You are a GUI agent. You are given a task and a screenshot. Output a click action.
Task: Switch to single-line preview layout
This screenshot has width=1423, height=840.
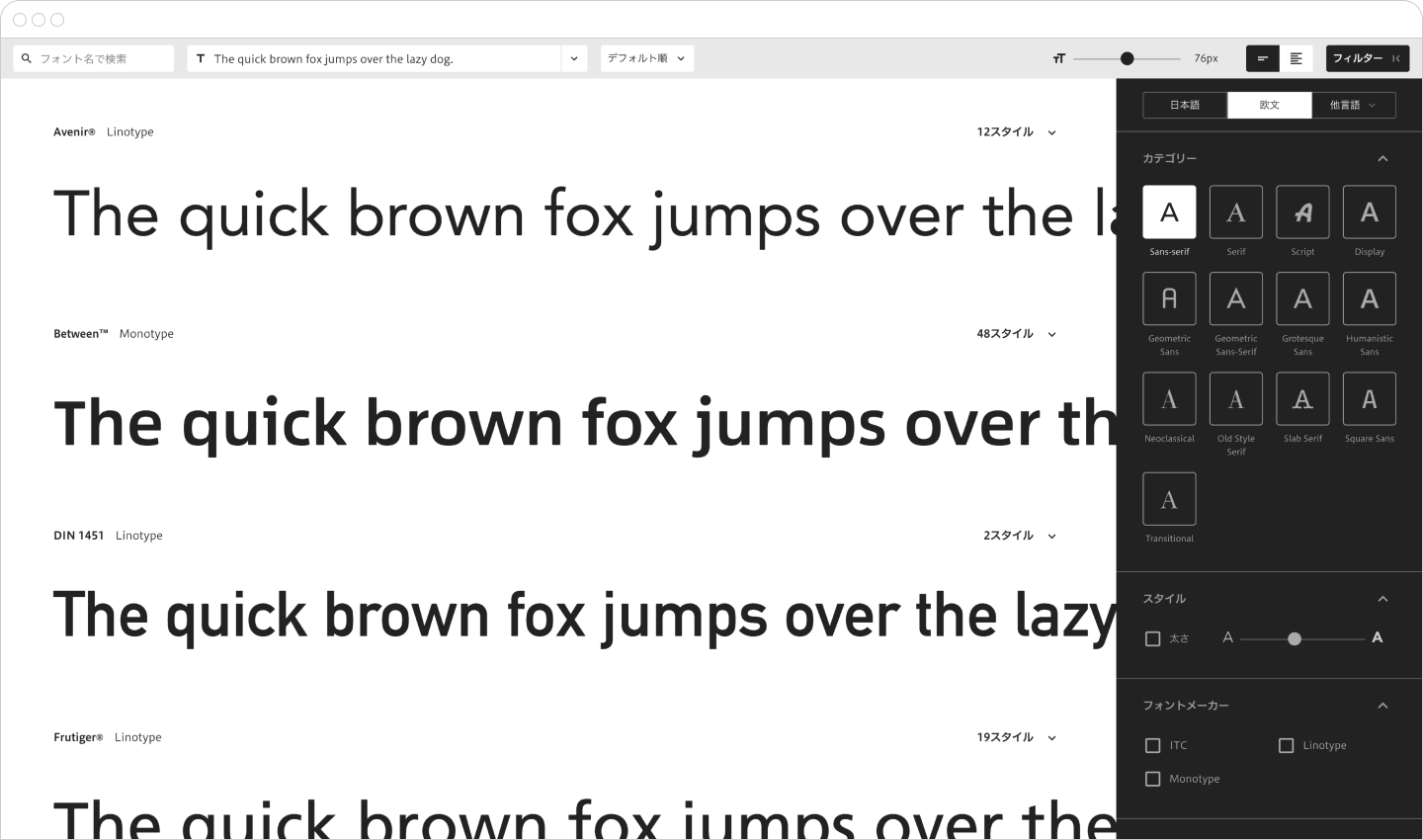[x=1262, y=58]
